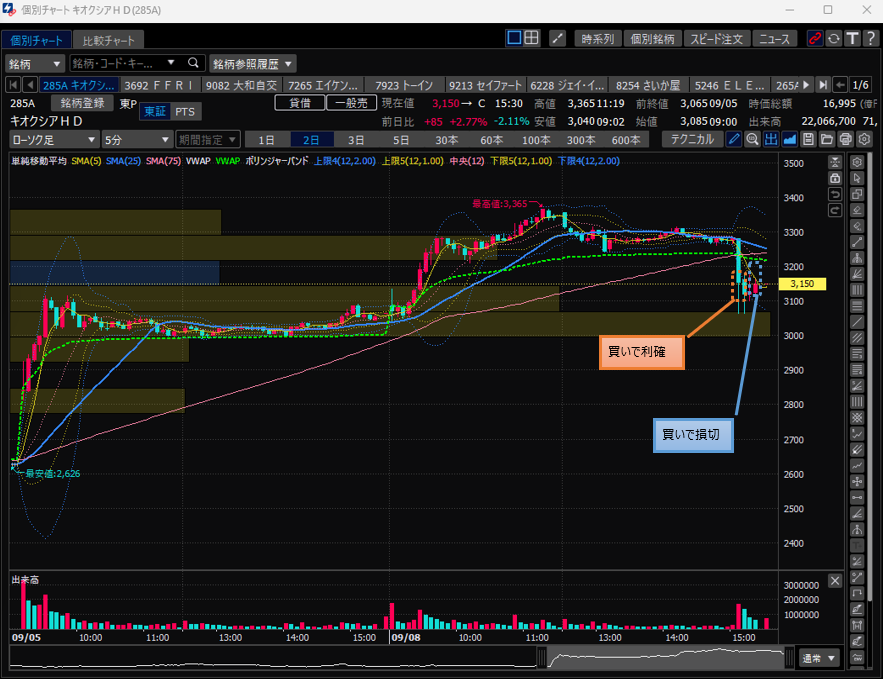Select the pencil drawing tool icon

coord(733,140)
